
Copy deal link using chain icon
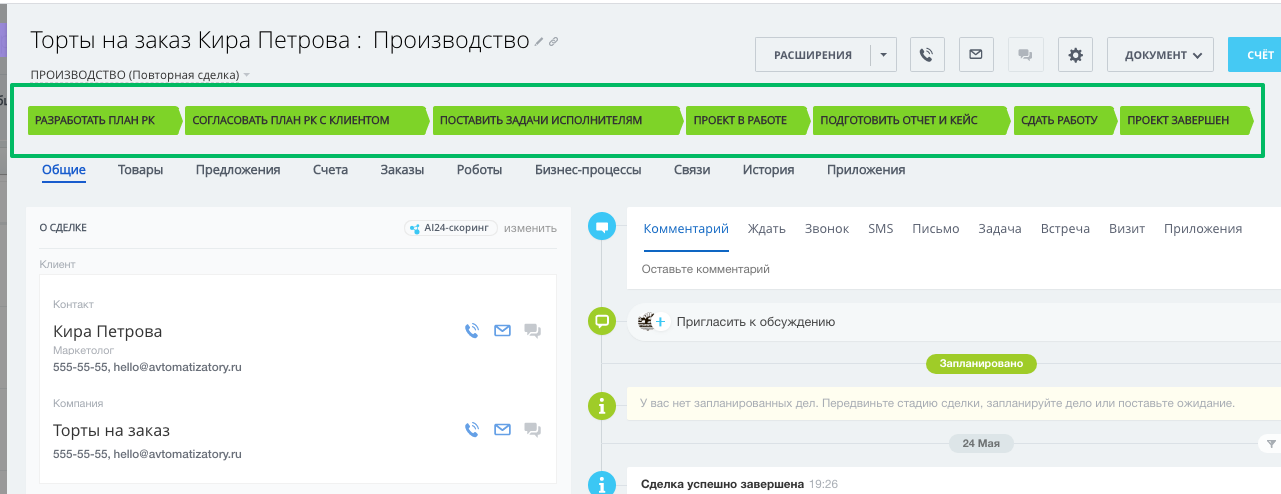coord(554,42)
